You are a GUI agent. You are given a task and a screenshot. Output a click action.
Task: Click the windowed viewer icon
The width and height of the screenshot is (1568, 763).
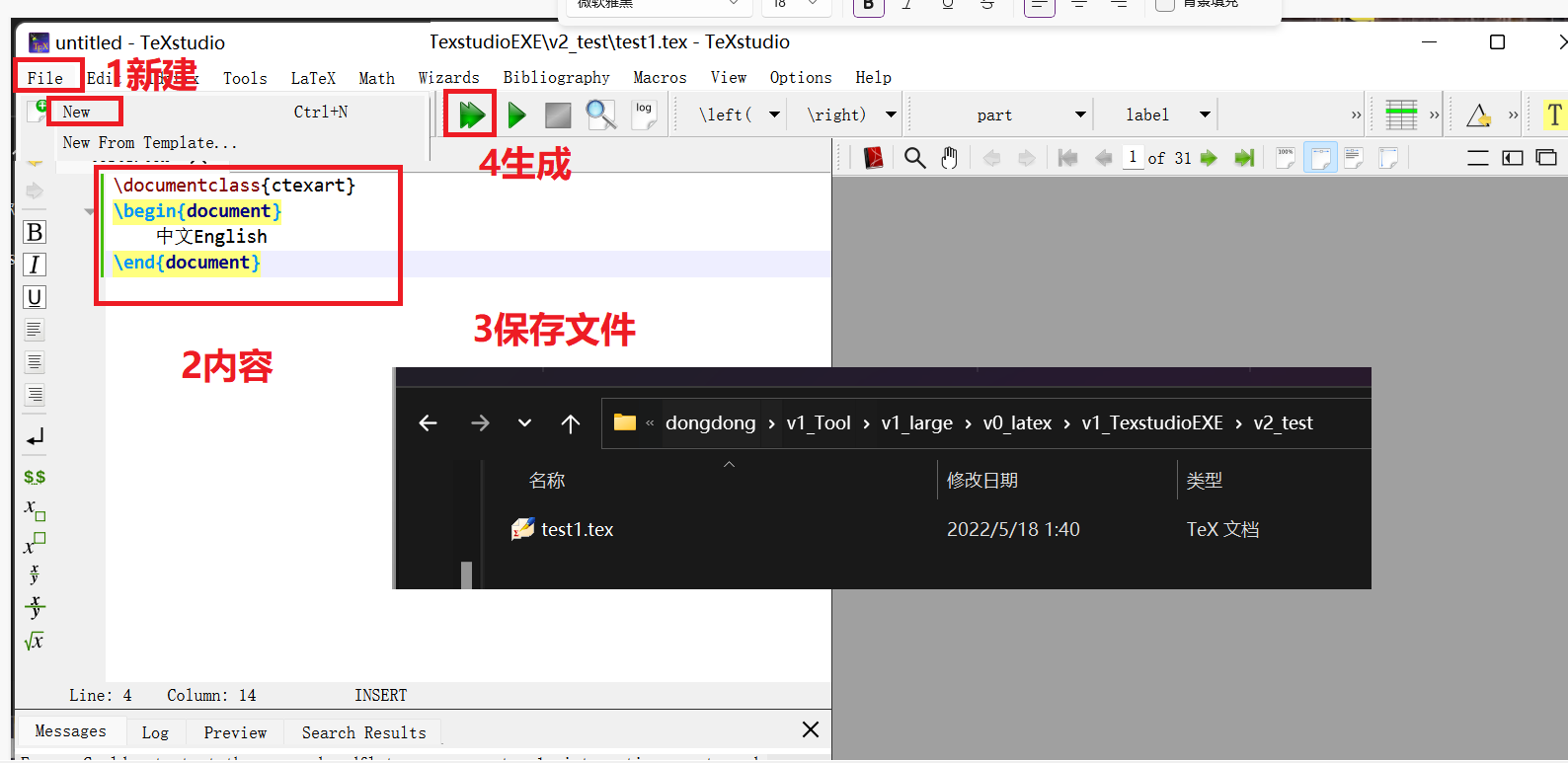[1546, 158]
